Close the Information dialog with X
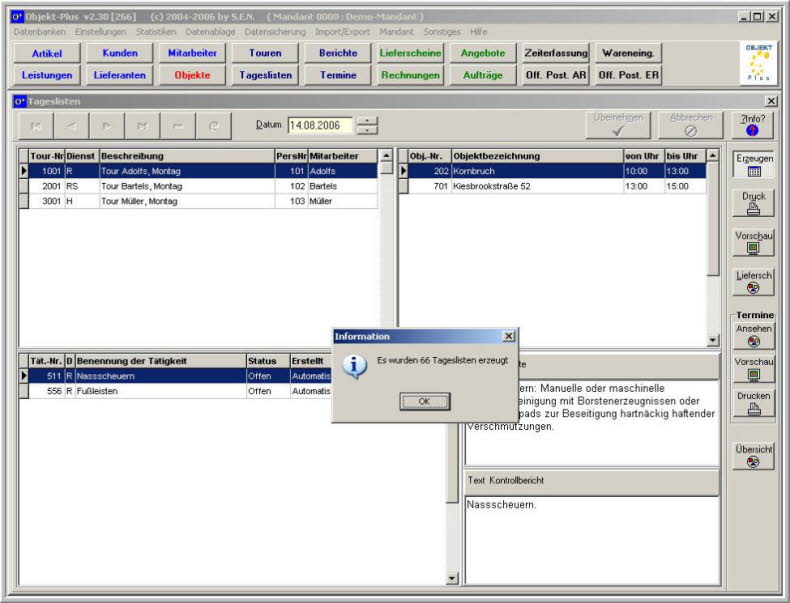Image resolution: width=790 pixels, height=603 pixels. [x=509, y=336]
